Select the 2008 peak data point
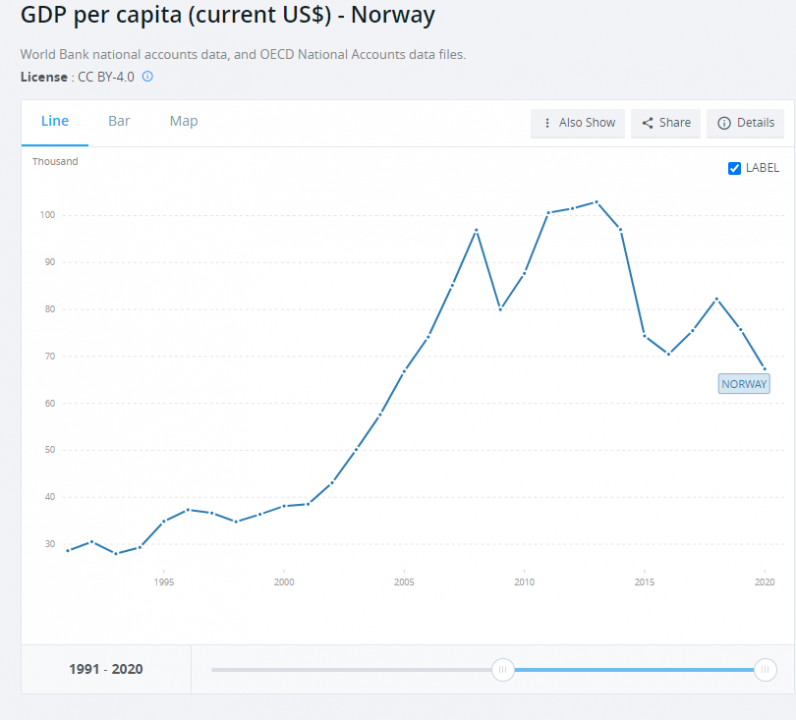The width and height of the screenshot is (796, 720). point(476,230)
